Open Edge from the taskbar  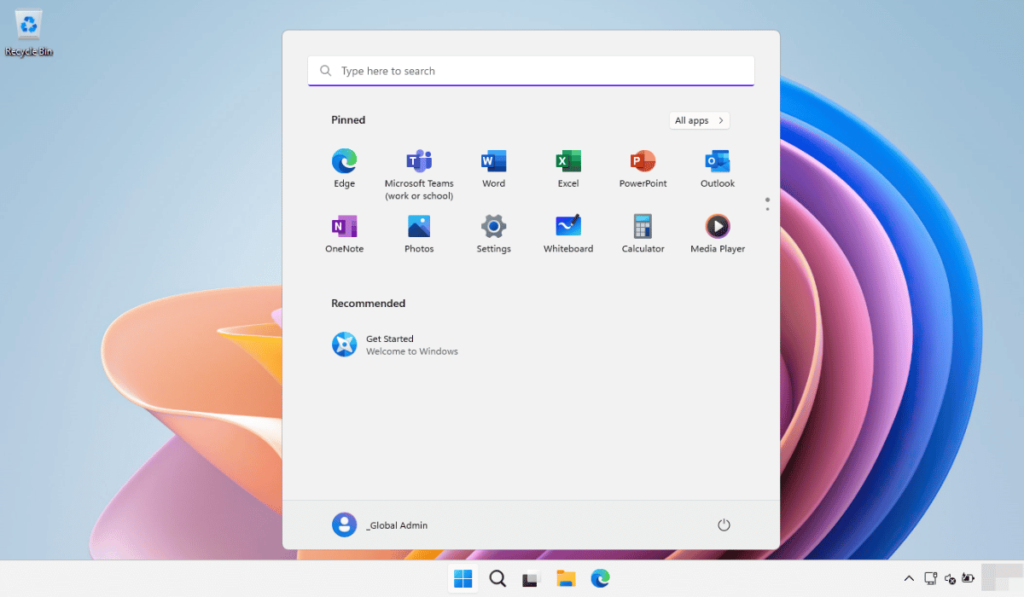(x=600, y=578)
